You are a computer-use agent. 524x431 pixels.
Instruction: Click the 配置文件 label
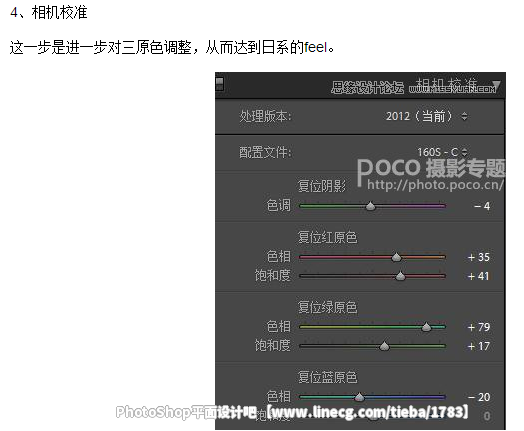(265, 152)
